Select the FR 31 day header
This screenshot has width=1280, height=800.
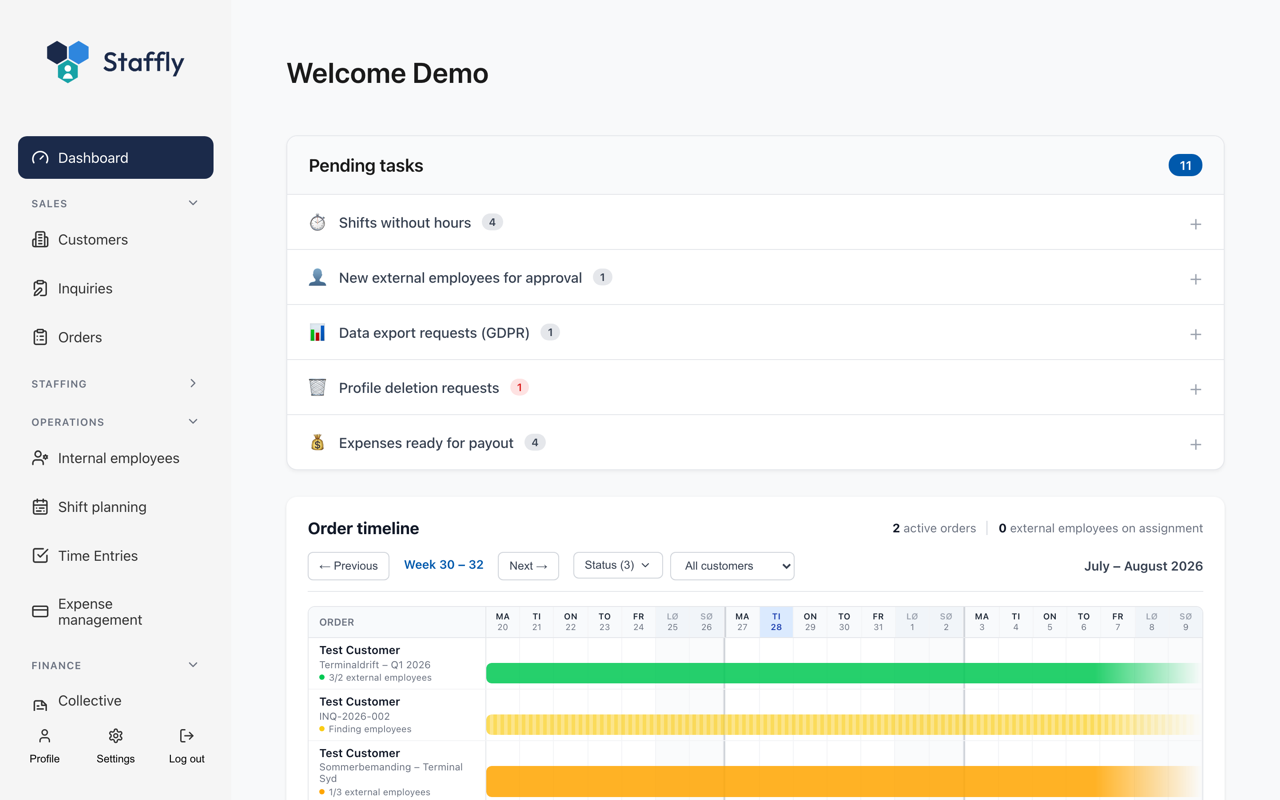pos(878,622)
